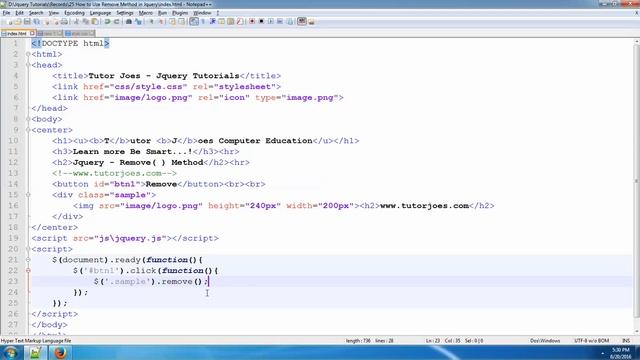
Task: Click the Undo toolbar icon
Action: (107, 22)
